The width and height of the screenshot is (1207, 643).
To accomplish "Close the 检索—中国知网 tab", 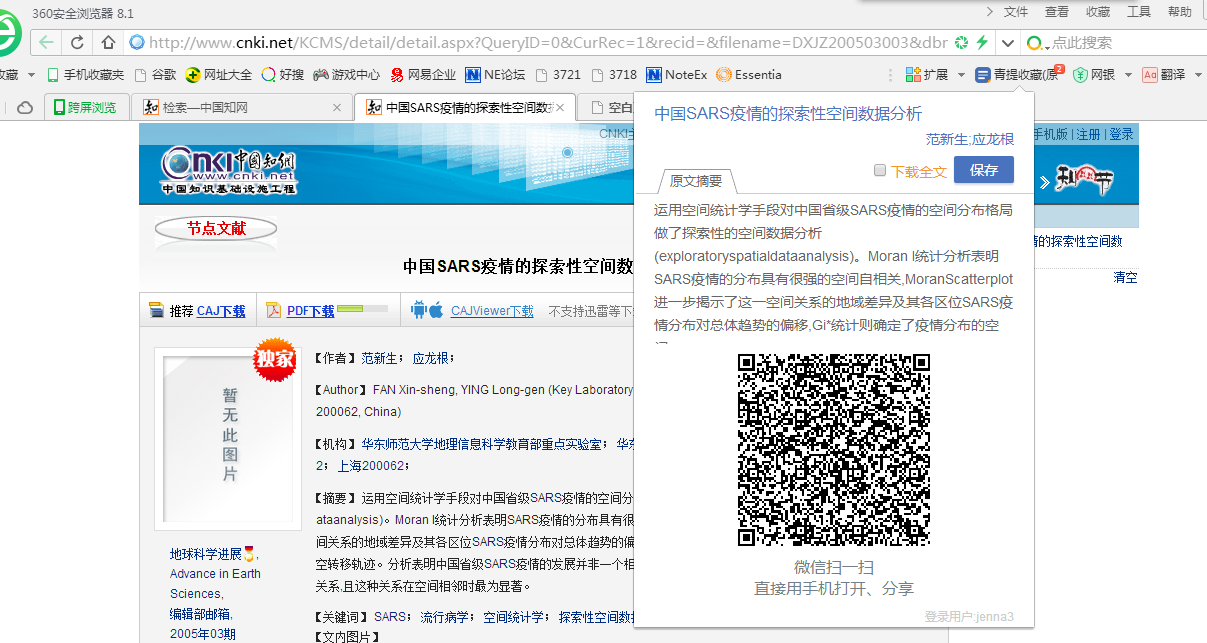I will coord(337,107).
